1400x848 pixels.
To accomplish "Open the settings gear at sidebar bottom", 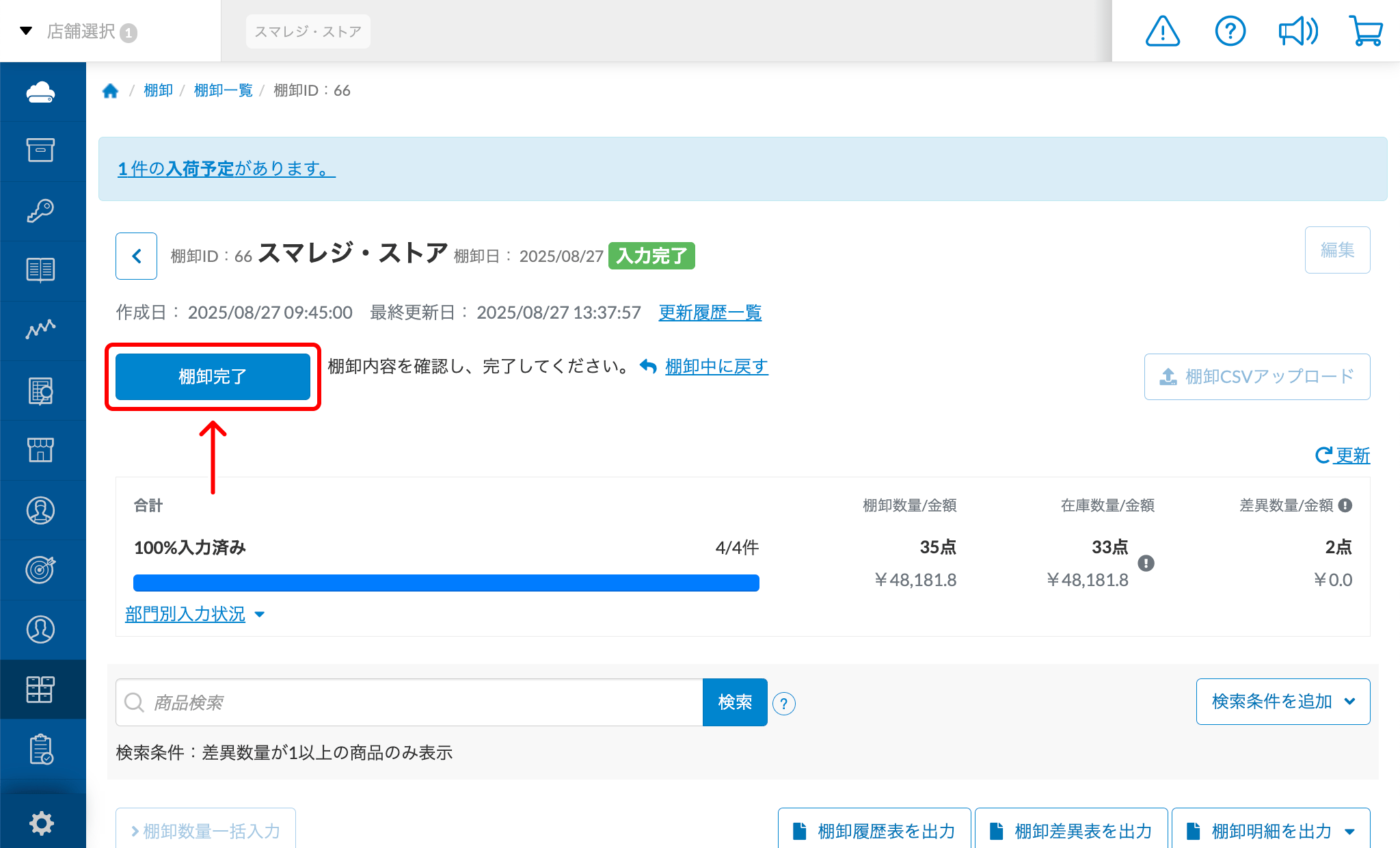I will (x=42, y=823).
